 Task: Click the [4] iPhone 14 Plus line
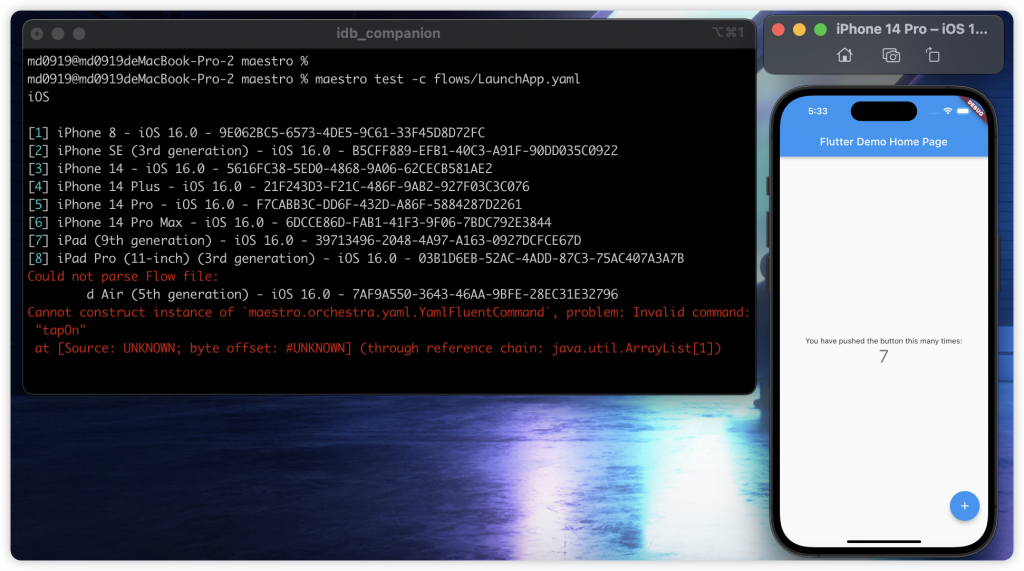(278, 187)
